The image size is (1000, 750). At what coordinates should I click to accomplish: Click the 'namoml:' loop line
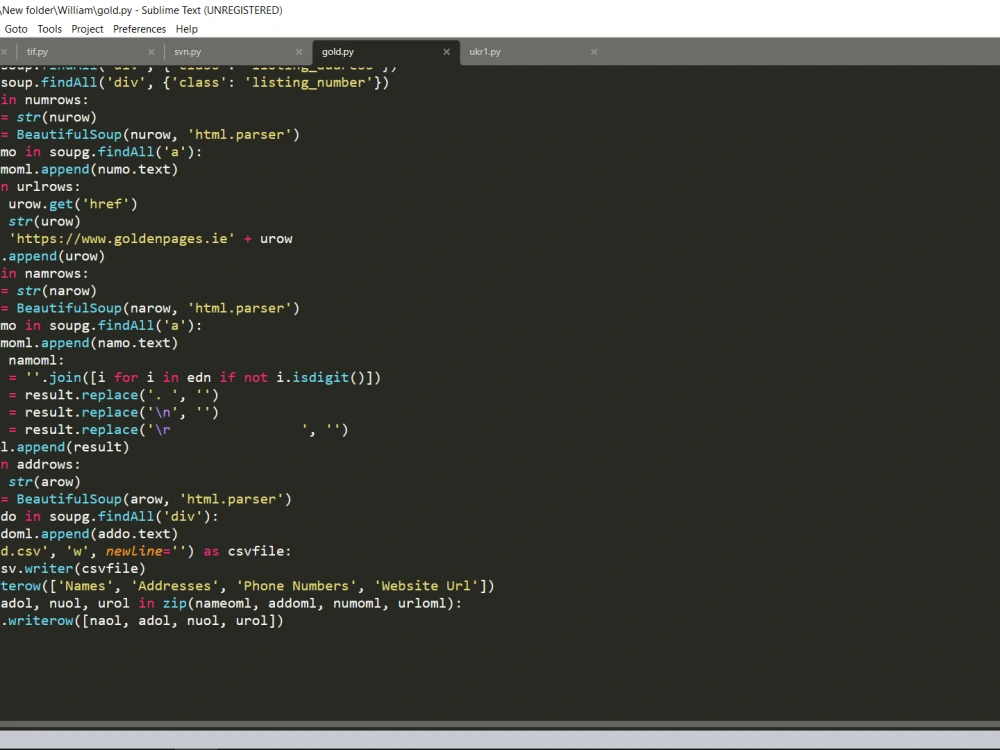[x=36, y=360]
